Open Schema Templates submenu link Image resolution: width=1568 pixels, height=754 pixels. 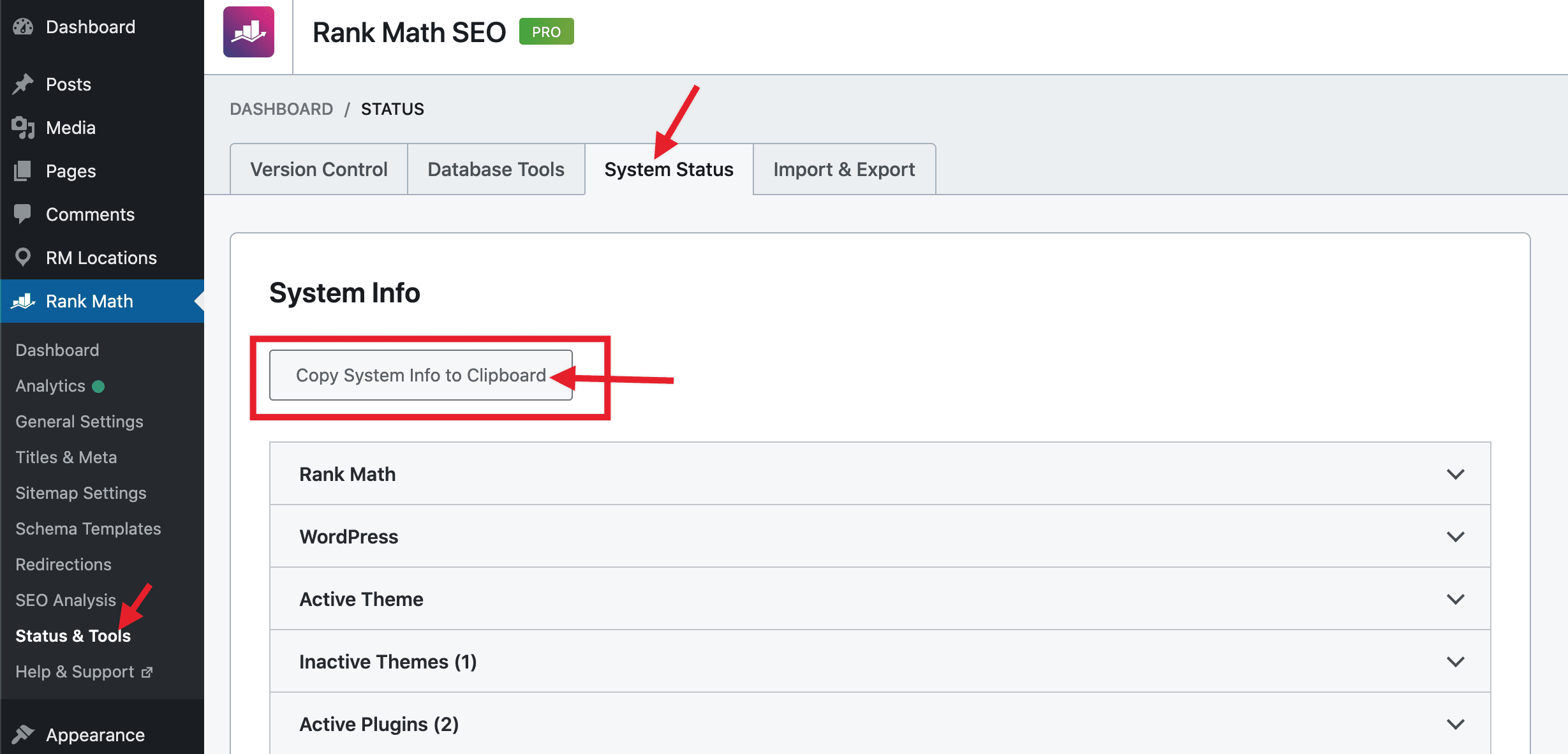tap(88, 529)
